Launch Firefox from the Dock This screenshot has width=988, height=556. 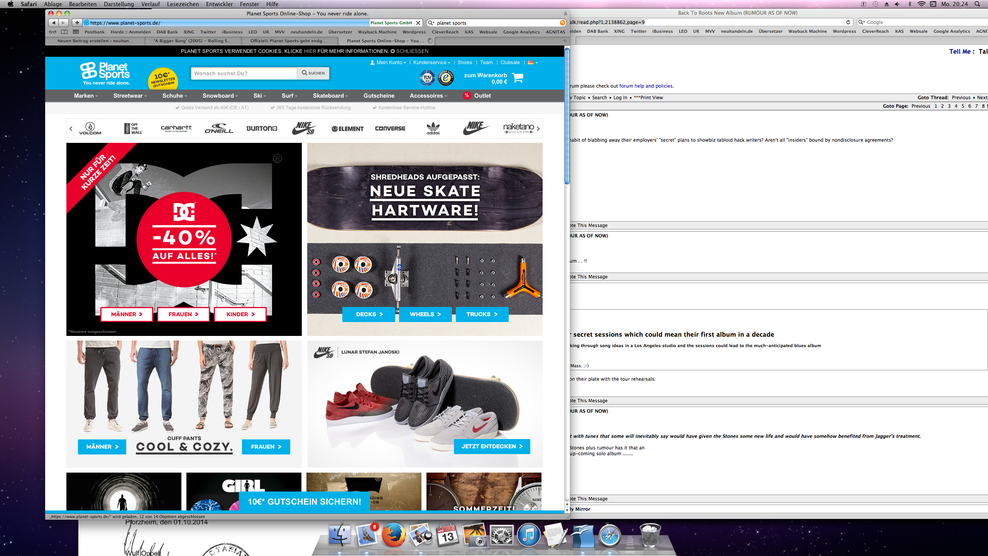[x=394, y=535]
